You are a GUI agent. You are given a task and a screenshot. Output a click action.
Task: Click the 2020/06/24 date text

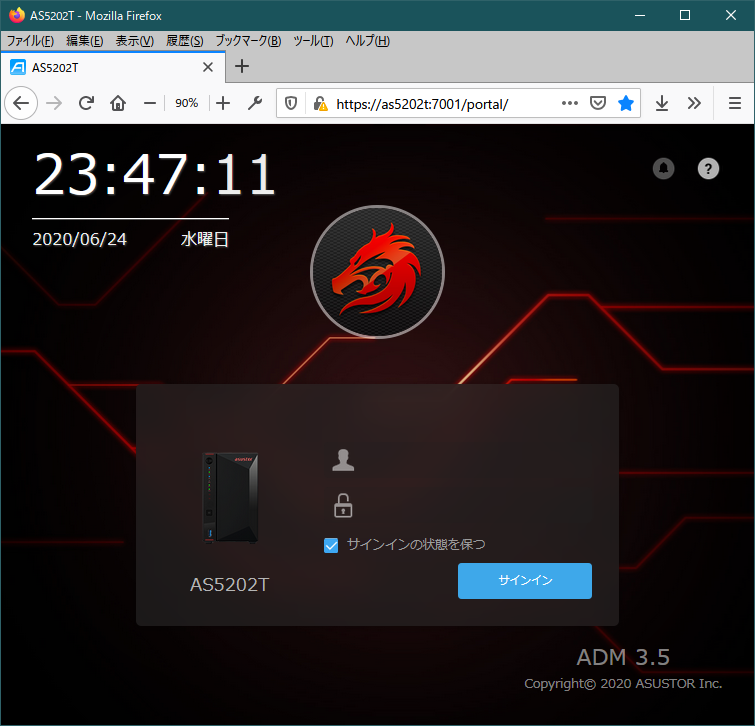(79, 239)
